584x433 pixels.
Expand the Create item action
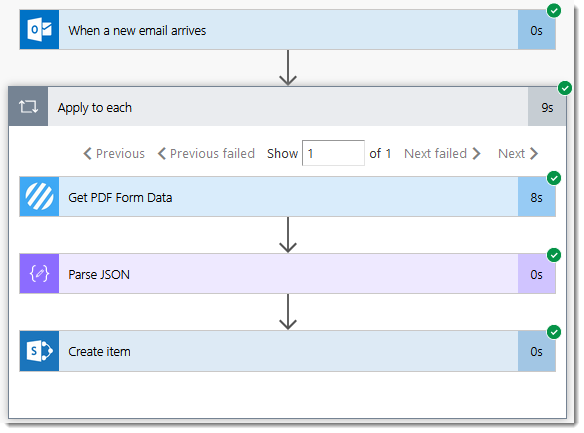pyautogui.click(x=288, y=351)
